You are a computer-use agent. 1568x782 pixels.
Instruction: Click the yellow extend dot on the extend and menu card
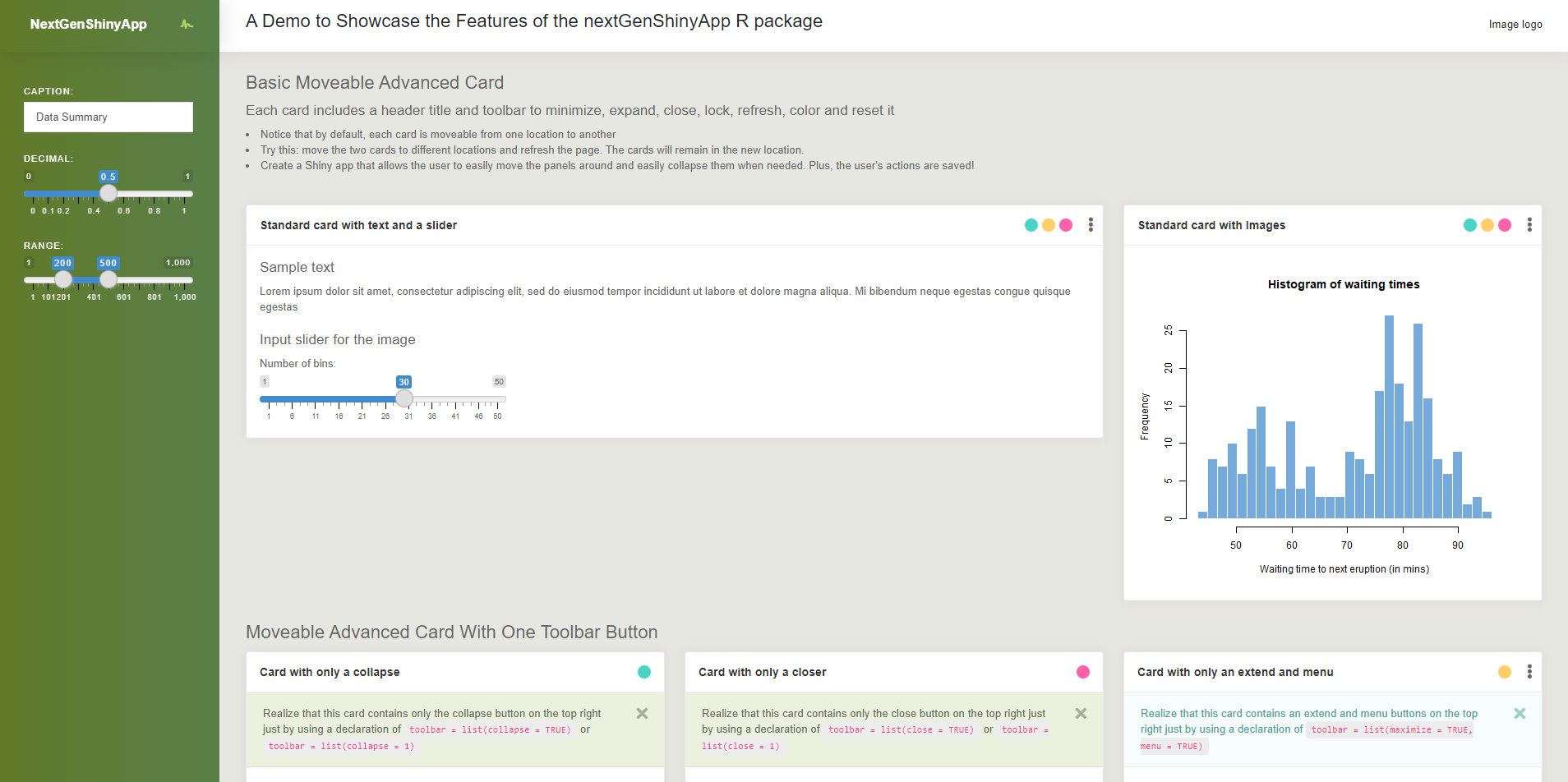[x=1505, y=672]
